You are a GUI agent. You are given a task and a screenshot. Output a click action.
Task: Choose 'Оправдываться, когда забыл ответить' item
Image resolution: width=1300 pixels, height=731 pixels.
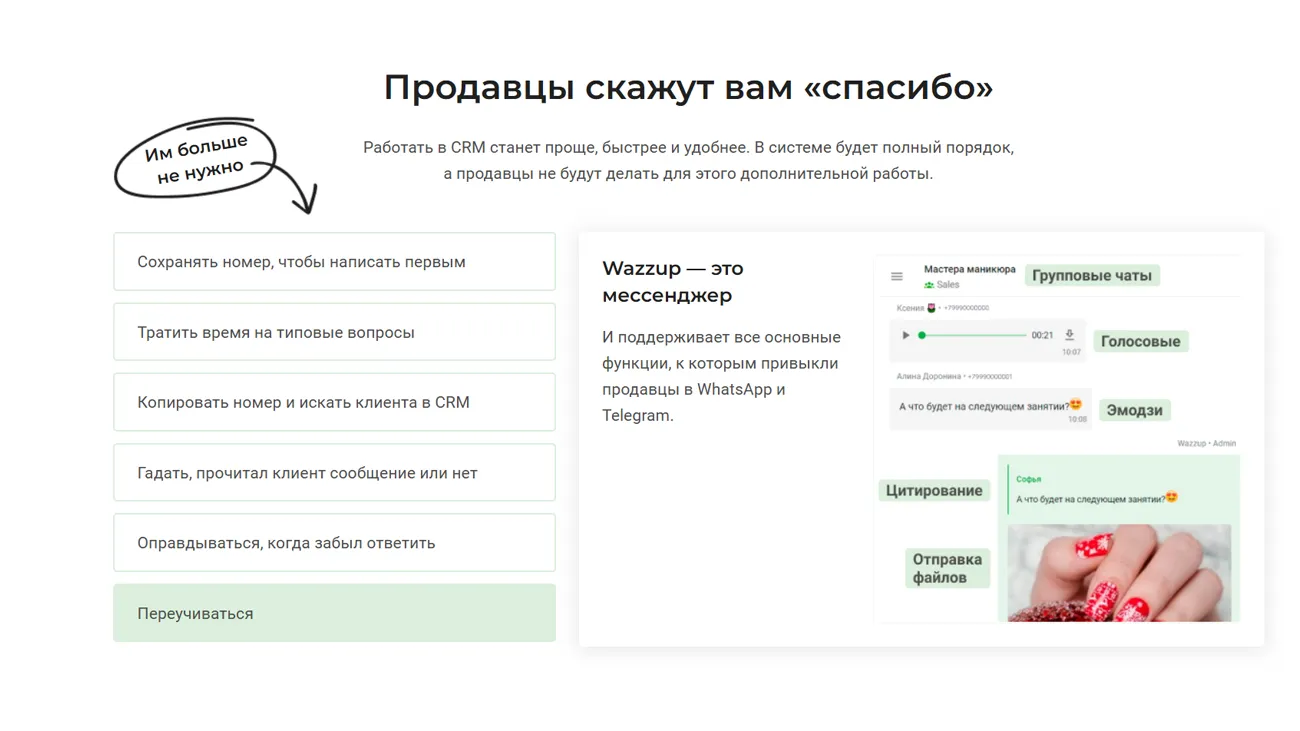334,543
